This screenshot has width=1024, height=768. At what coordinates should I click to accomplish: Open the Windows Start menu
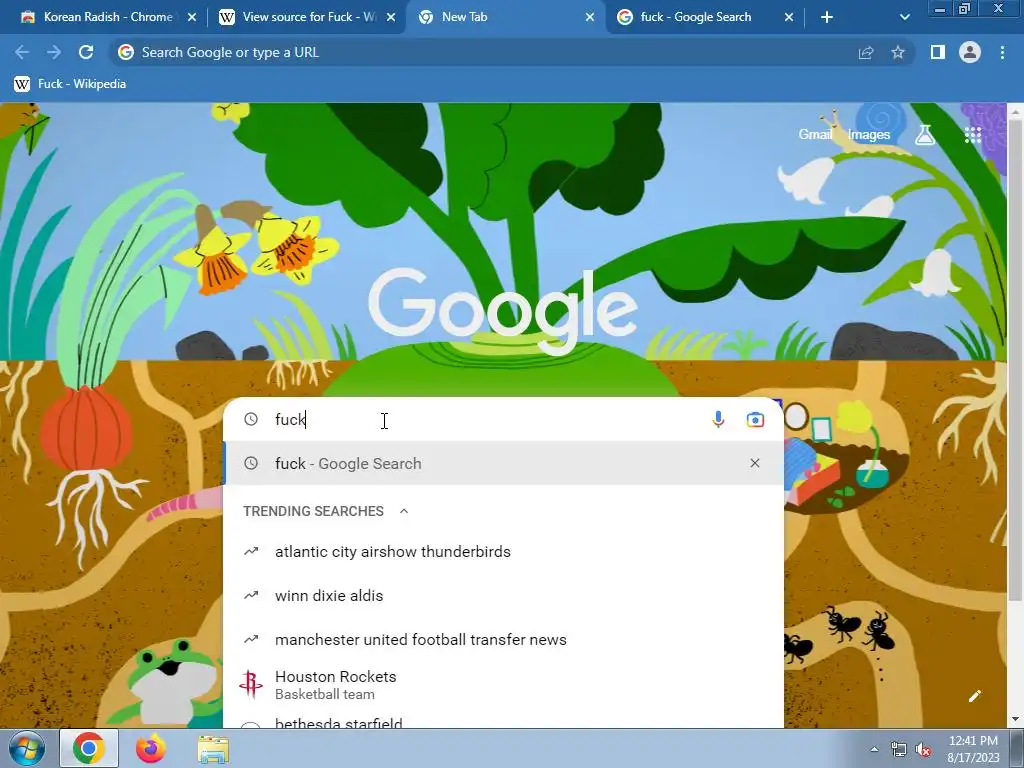(x=26, y=748)
